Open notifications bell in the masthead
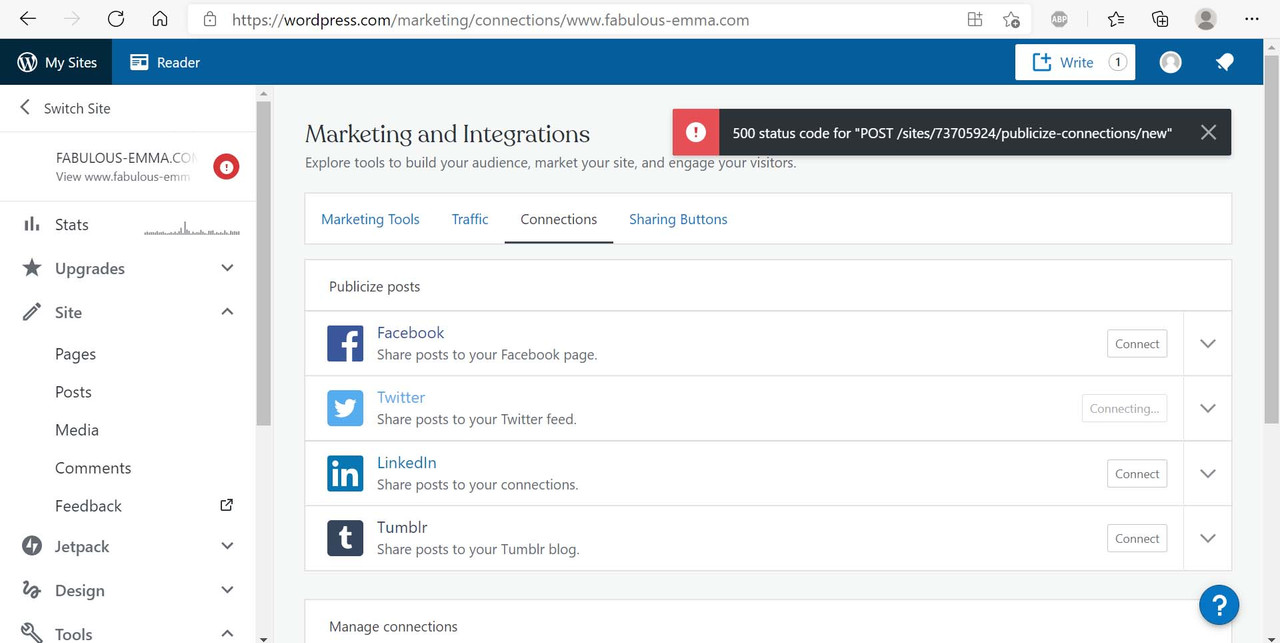 click(1224, 62)
